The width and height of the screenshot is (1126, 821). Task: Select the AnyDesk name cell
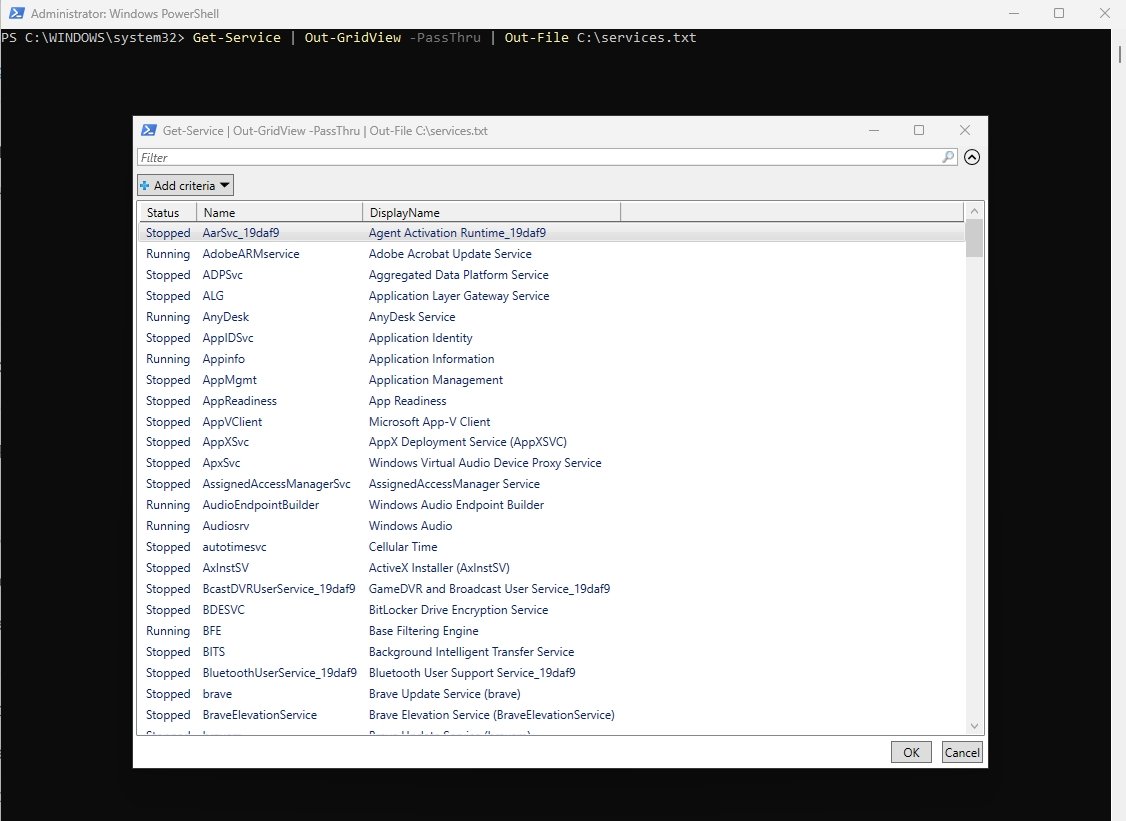[225, 317]
